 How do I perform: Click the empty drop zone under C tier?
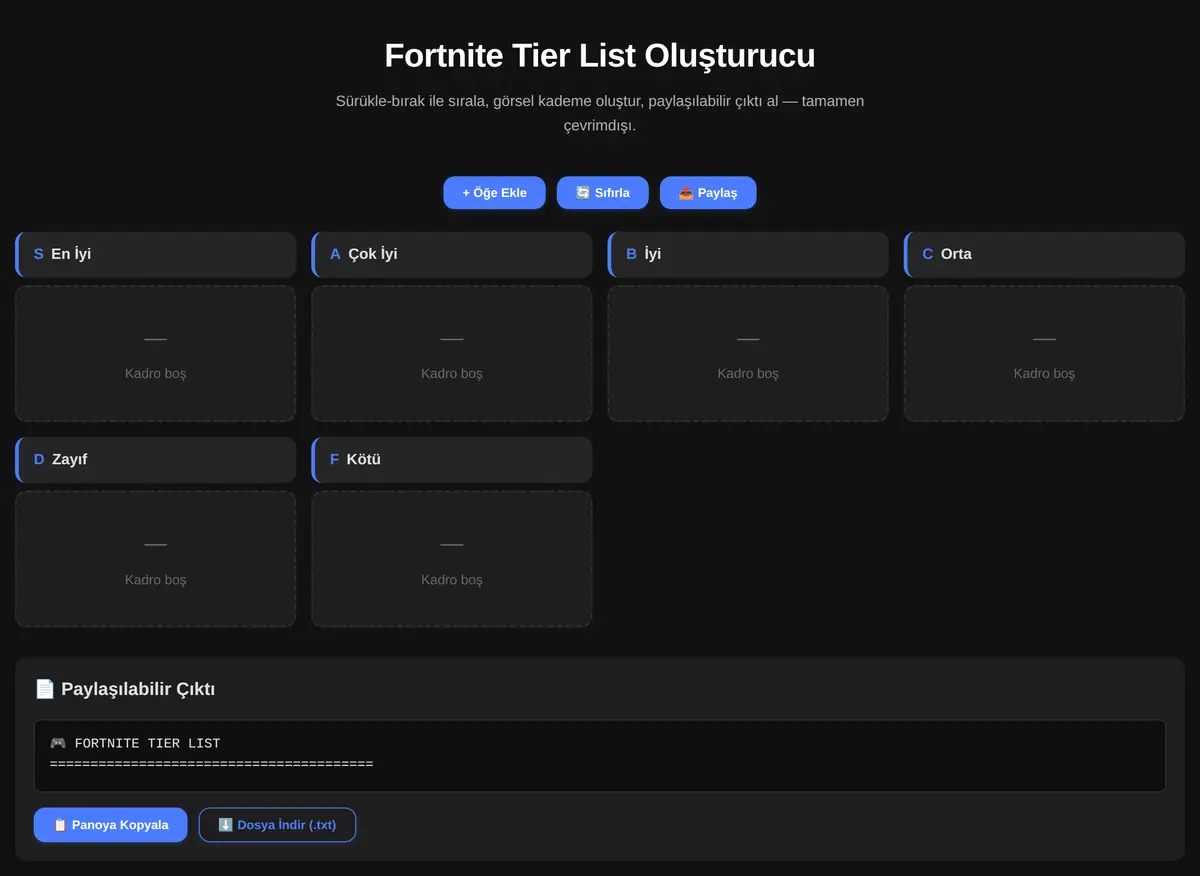[x=1044, y=354]
